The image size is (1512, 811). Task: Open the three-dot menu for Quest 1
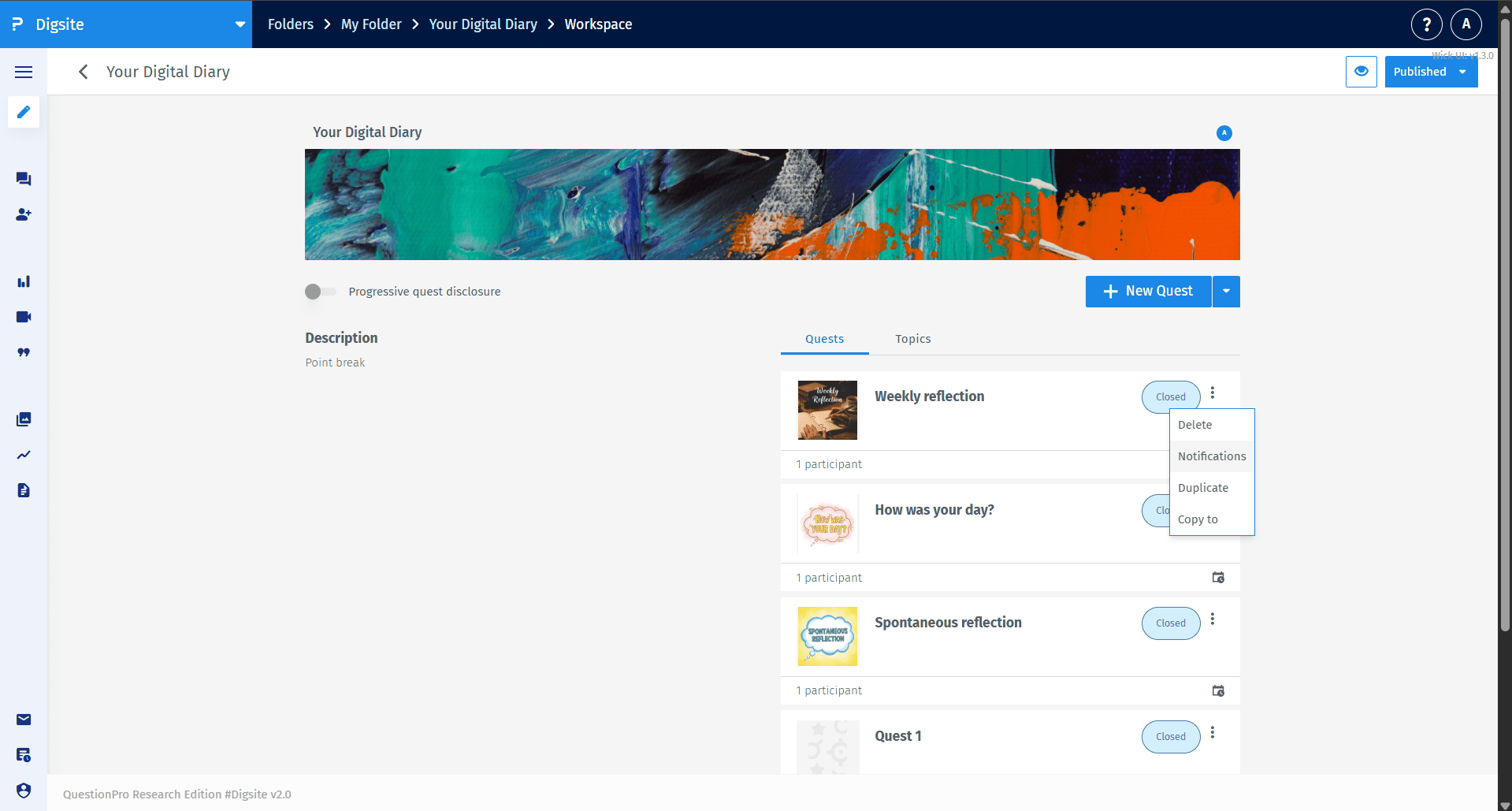[1213, 733]
